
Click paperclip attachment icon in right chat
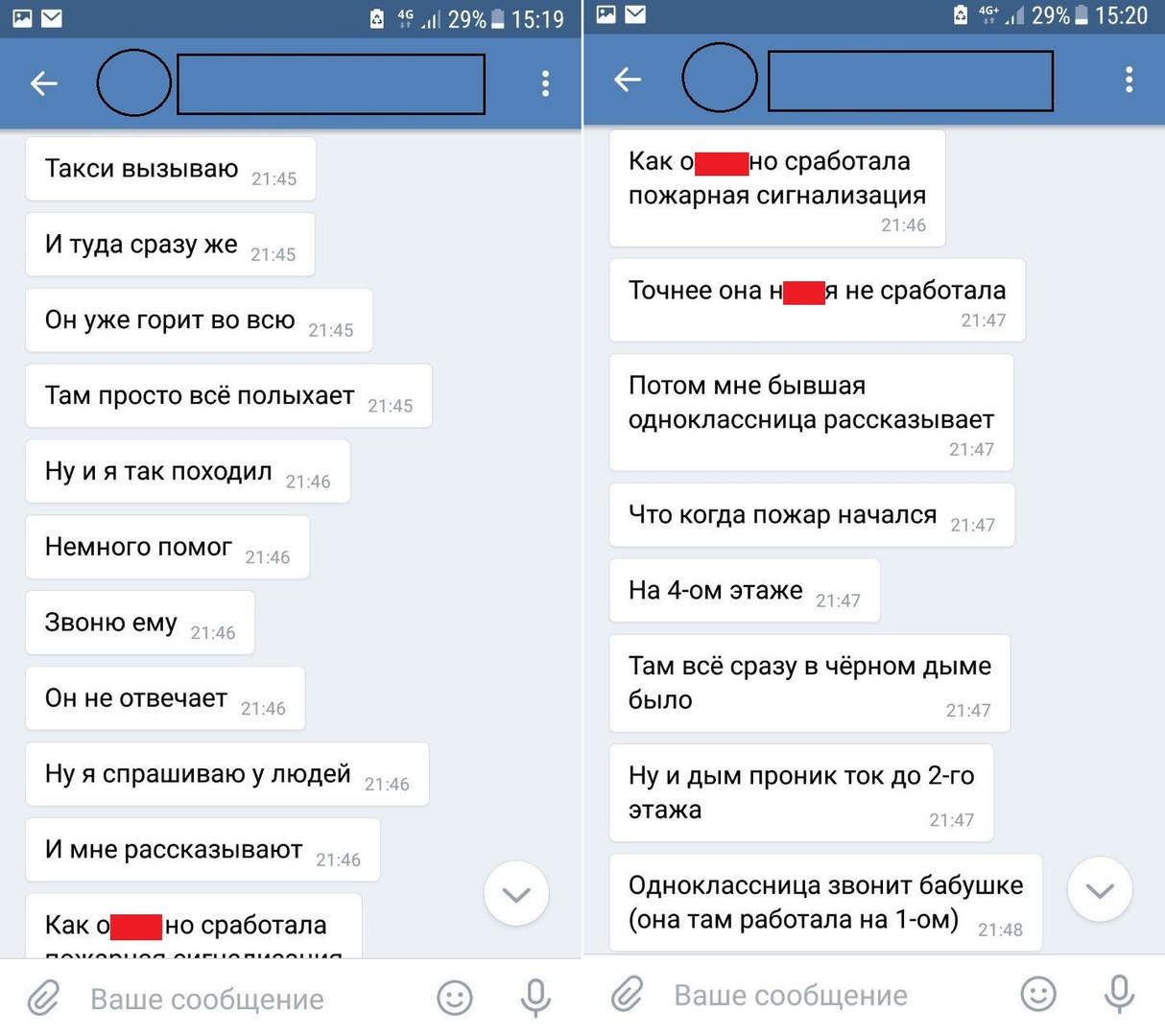point(627,995)
